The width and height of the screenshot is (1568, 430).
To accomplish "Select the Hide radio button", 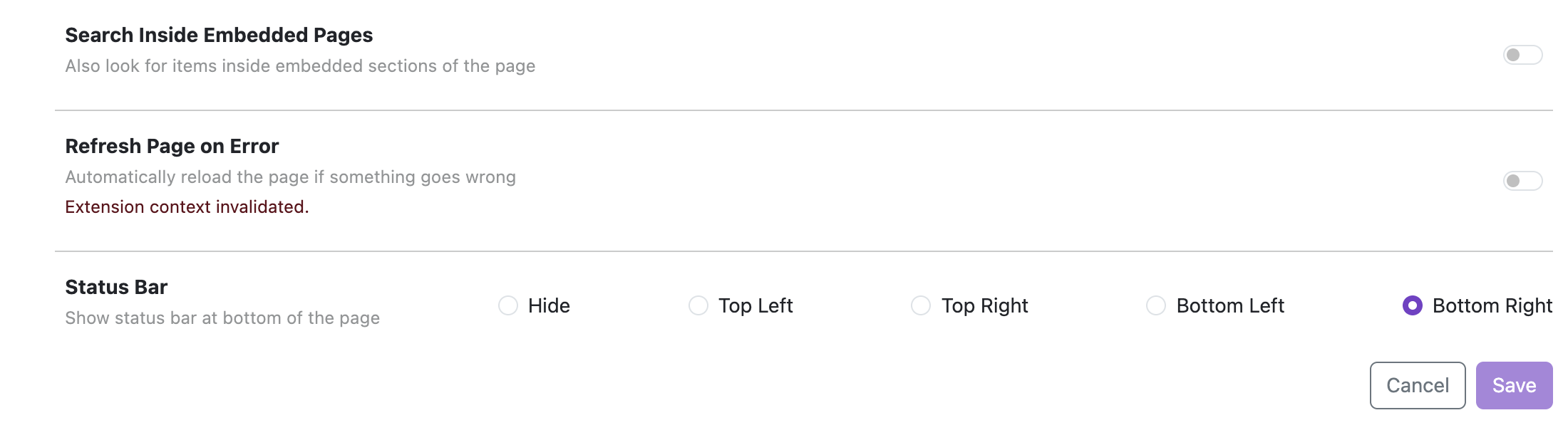I will (x=508, y=305).
